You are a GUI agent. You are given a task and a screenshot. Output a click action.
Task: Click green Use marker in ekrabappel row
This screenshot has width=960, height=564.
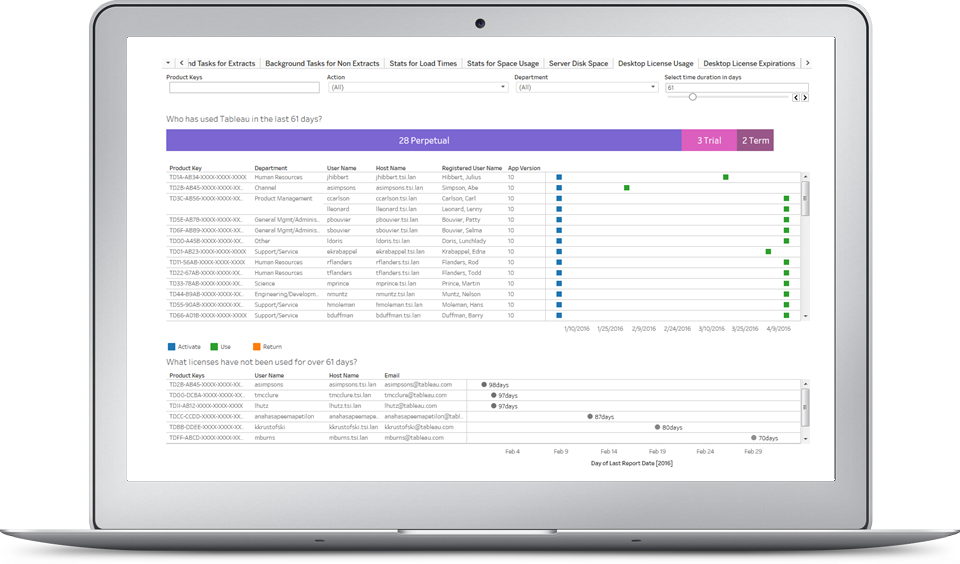pyautogui.click(x=768, y=252)
